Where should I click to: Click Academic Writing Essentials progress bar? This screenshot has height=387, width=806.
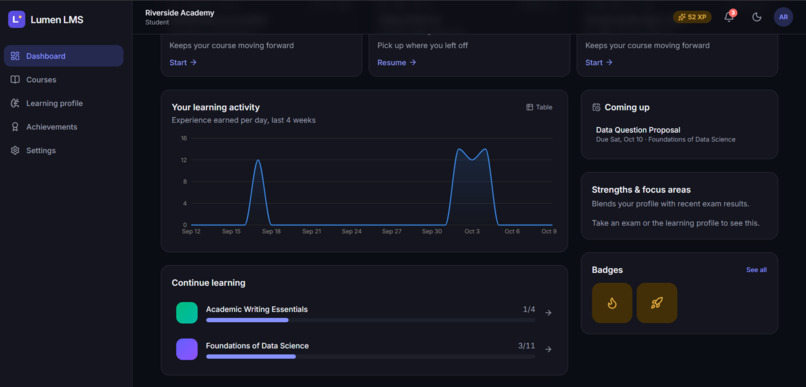click(370, 320)
